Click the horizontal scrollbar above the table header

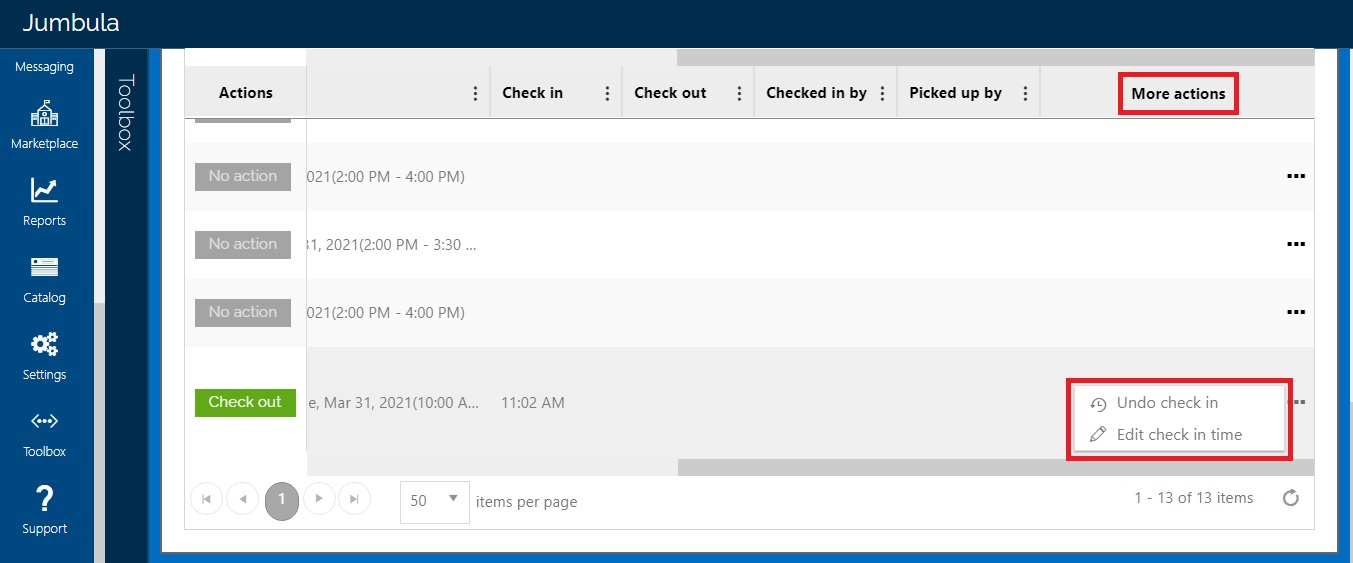click(x=995, y=57)
